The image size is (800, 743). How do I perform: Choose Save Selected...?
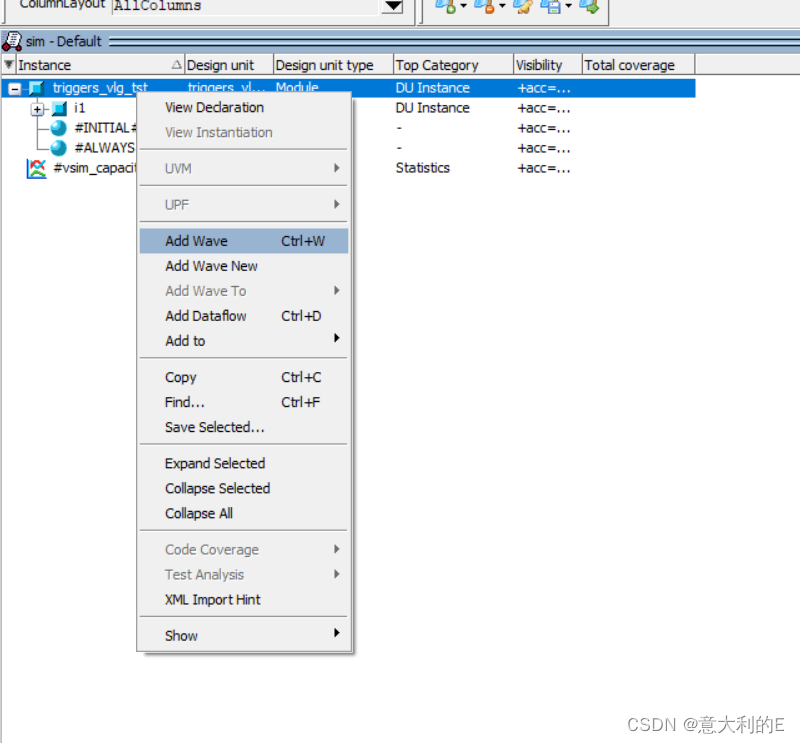pyautogui.click(x=244, y=427)
